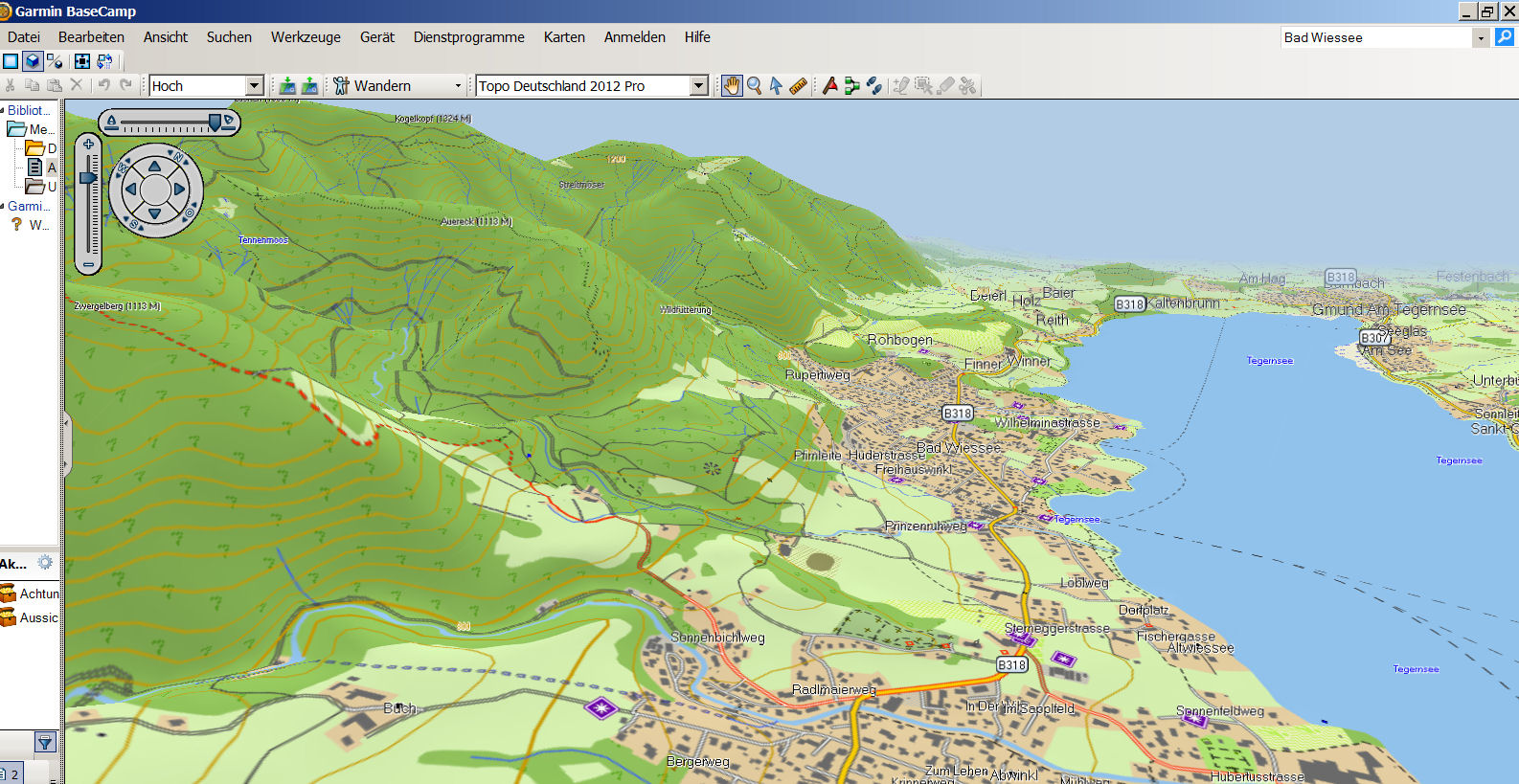Image resolution: width=1519 pixels, height=784 pixels.
Task: Click the filter funnel icon
Action: (45, 742)
